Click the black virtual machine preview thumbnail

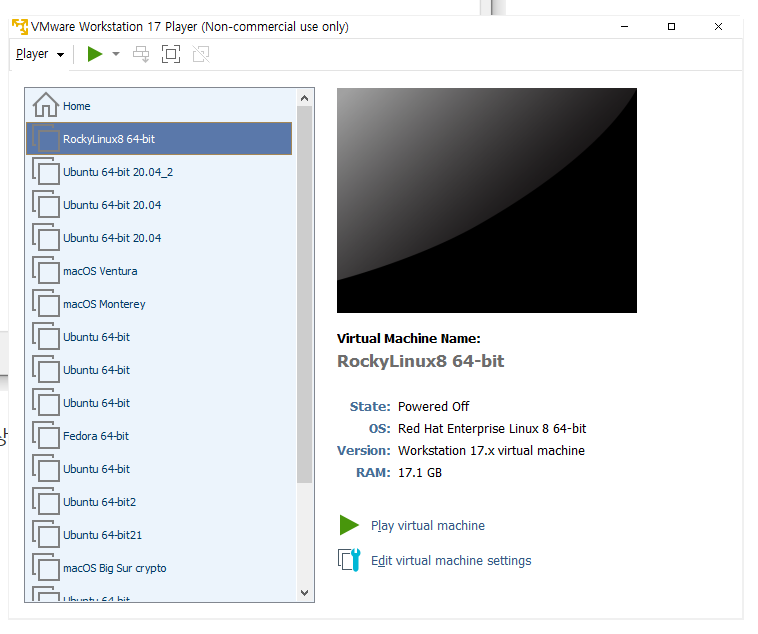487,200
